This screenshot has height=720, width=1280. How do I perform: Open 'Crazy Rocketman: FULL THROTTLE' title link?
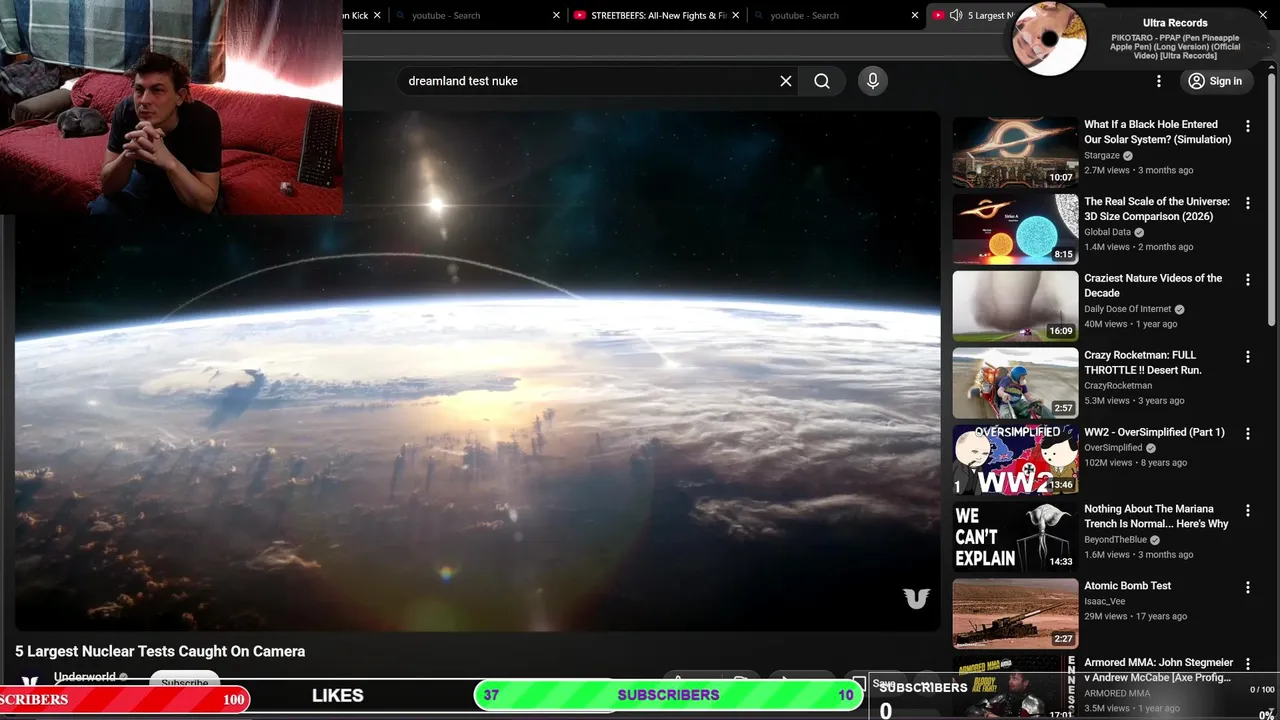1143,363
